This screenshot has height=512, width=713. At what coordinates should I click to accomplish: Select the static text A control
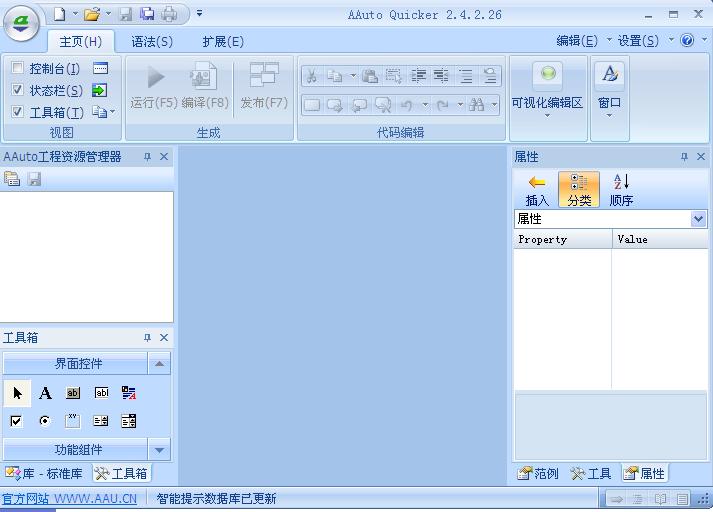(45, 393)
